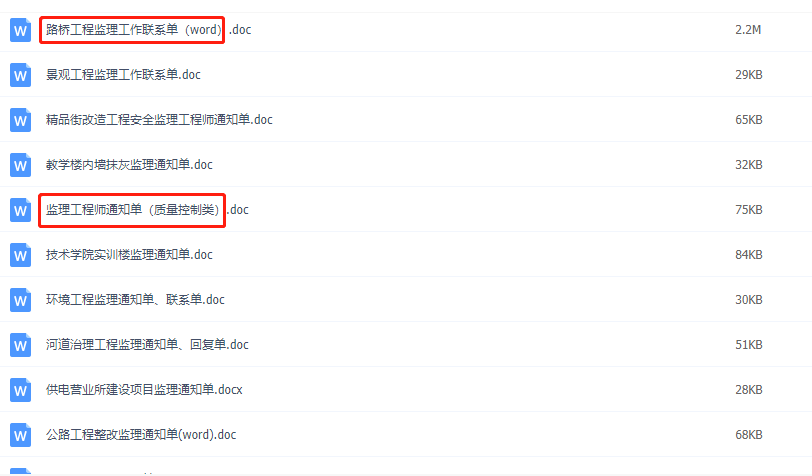This screenshot has height=476, width=812.
Task: Open 环境工程监理通知单、联系单.doc
Action: (135, 300)
